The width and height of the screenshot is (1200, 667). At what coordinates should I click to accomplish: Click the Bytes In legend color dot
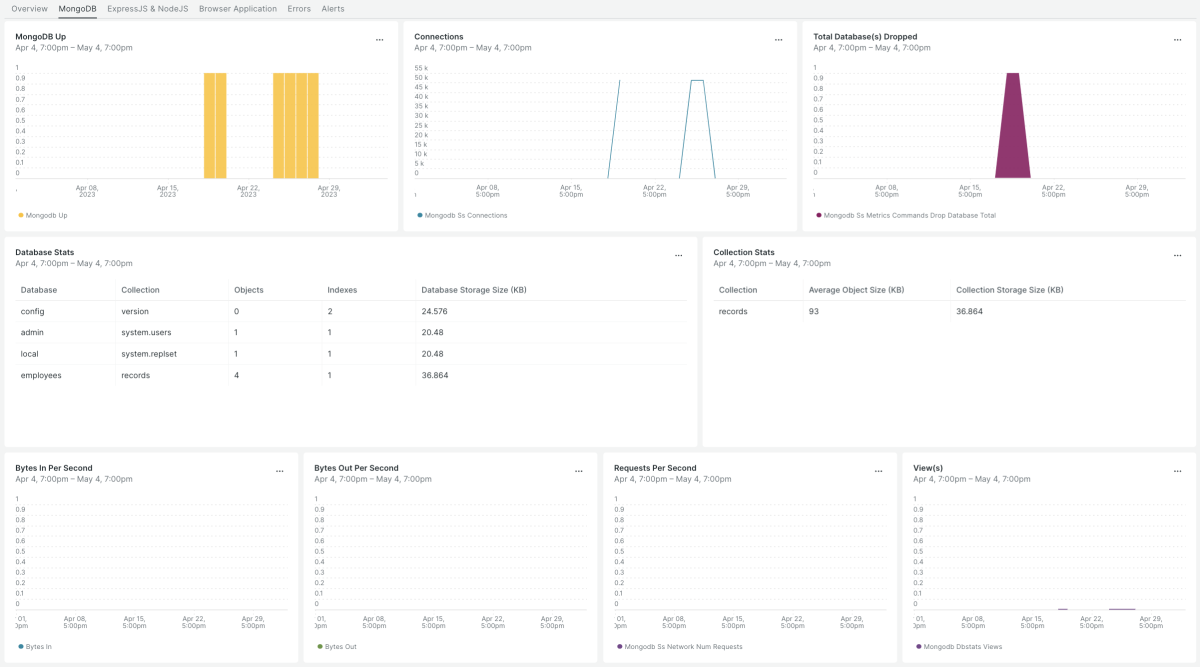(x=21, y=647)
